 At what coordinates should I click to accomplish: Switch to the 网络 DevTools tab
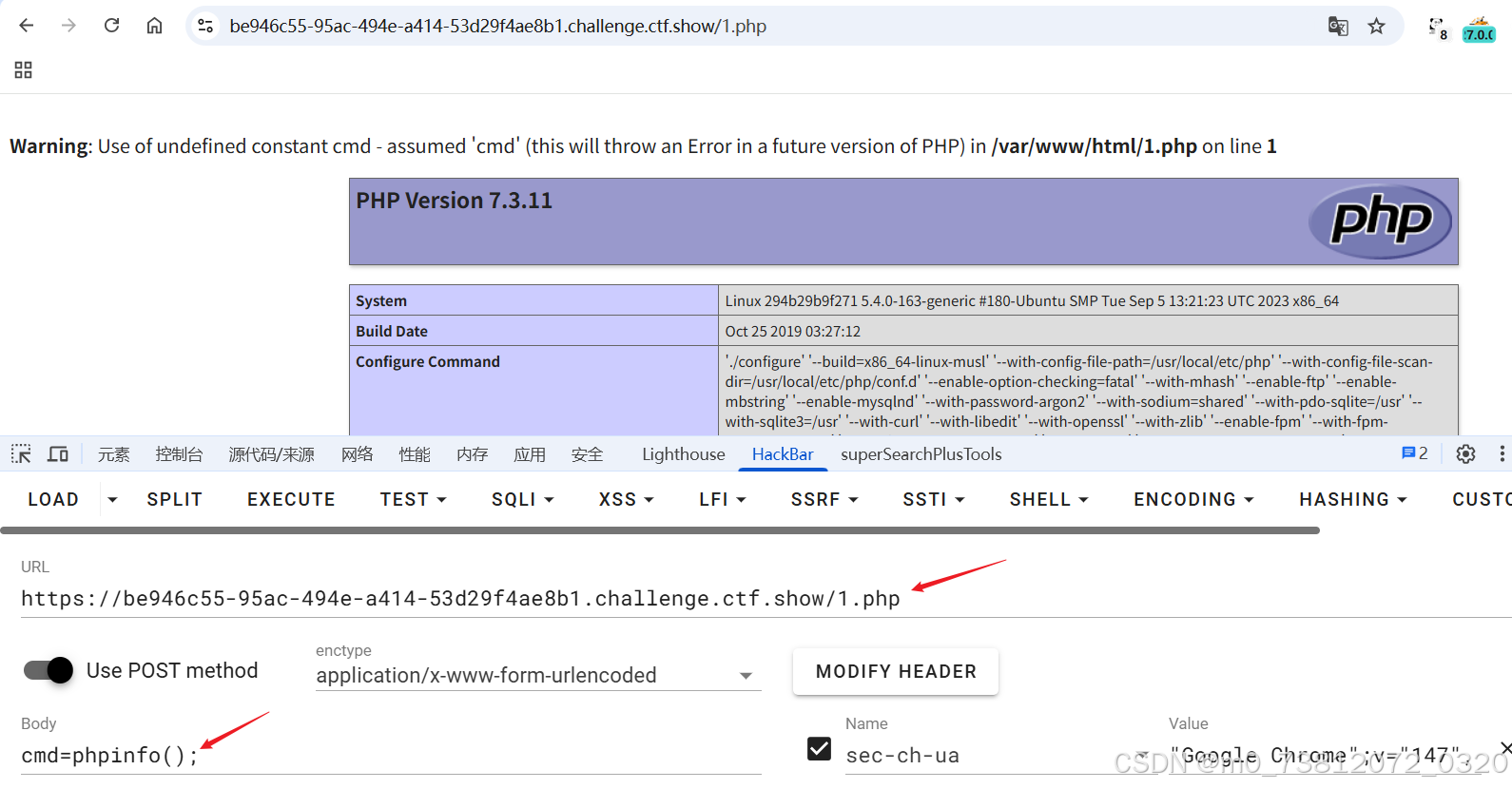pyautogui.click(x=358, y=454)
